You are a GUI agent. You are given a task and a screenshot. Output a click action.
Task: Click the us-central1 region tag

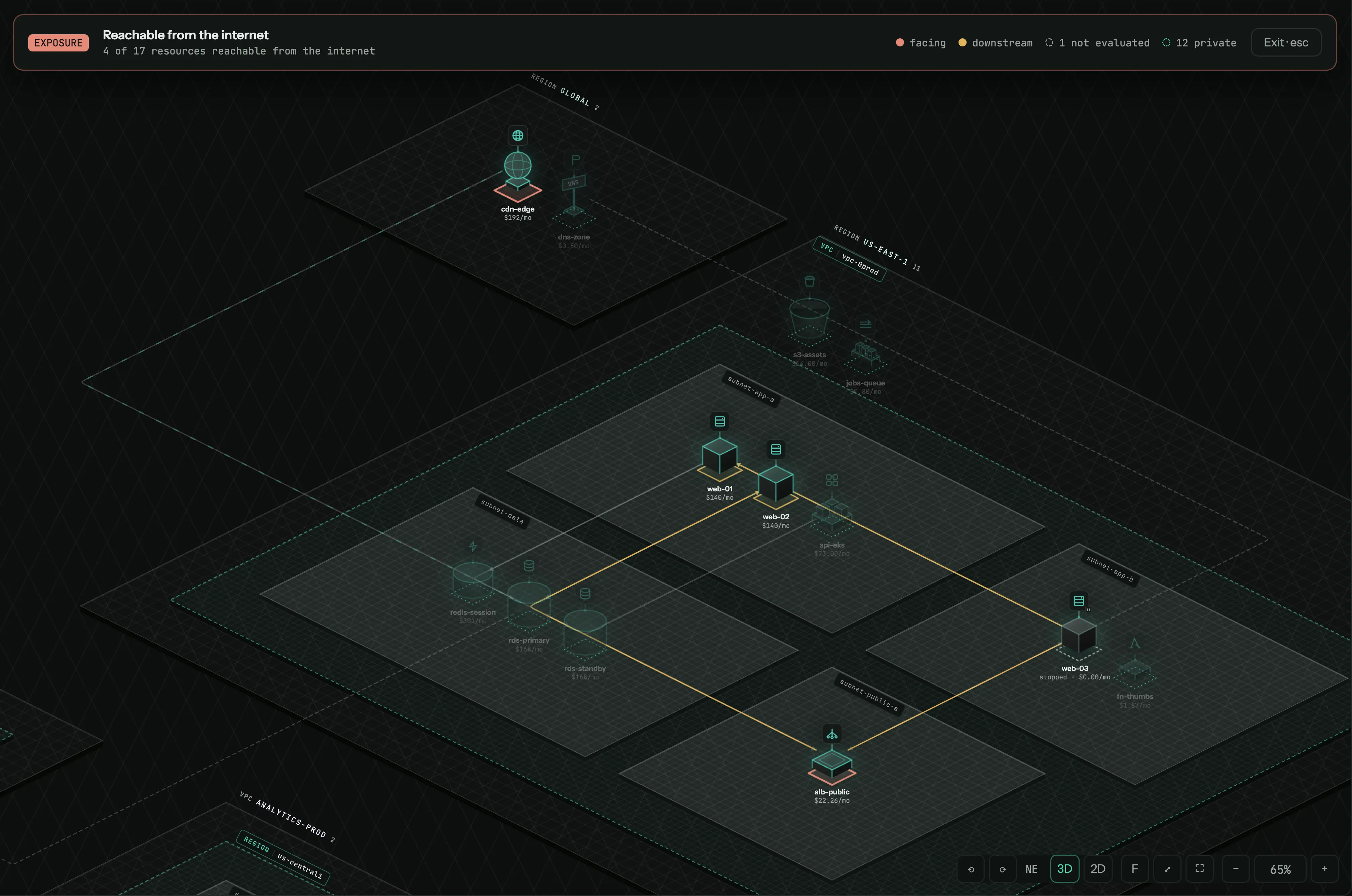[x=283, y=857]
